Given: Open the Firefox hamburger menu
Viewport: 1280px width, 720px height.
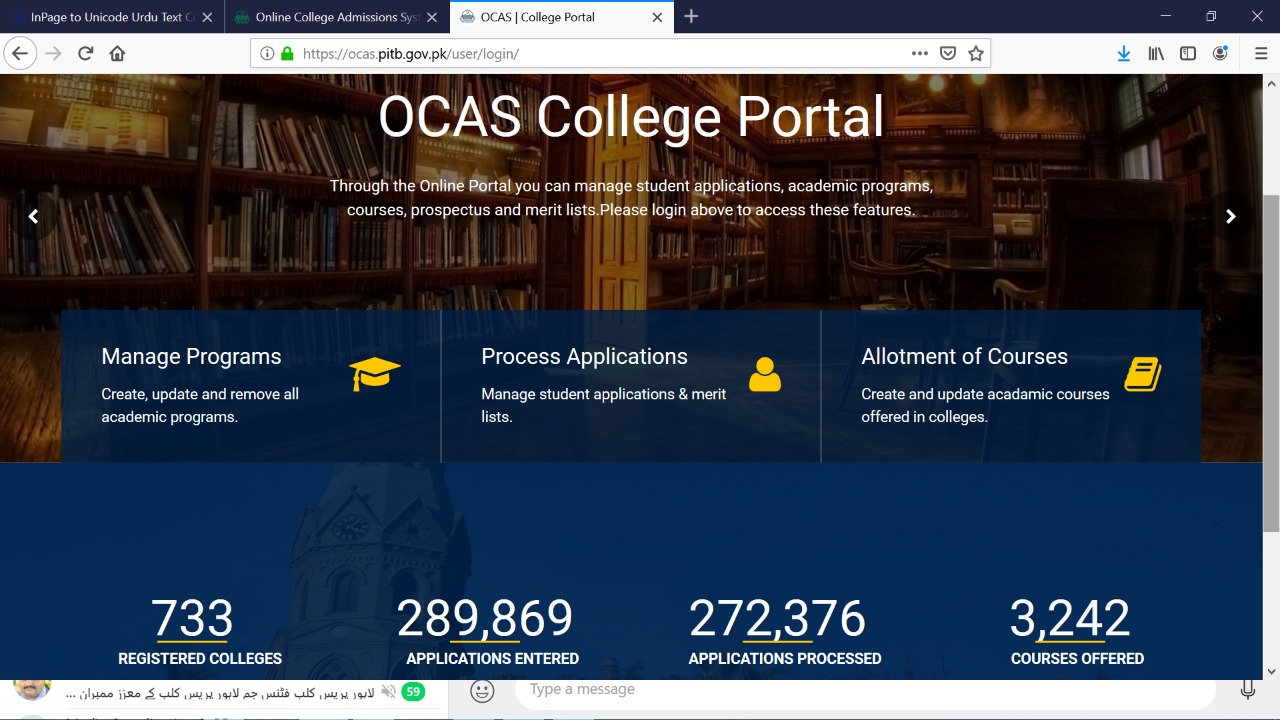Looking at the screenshot, I should 1261,54.
